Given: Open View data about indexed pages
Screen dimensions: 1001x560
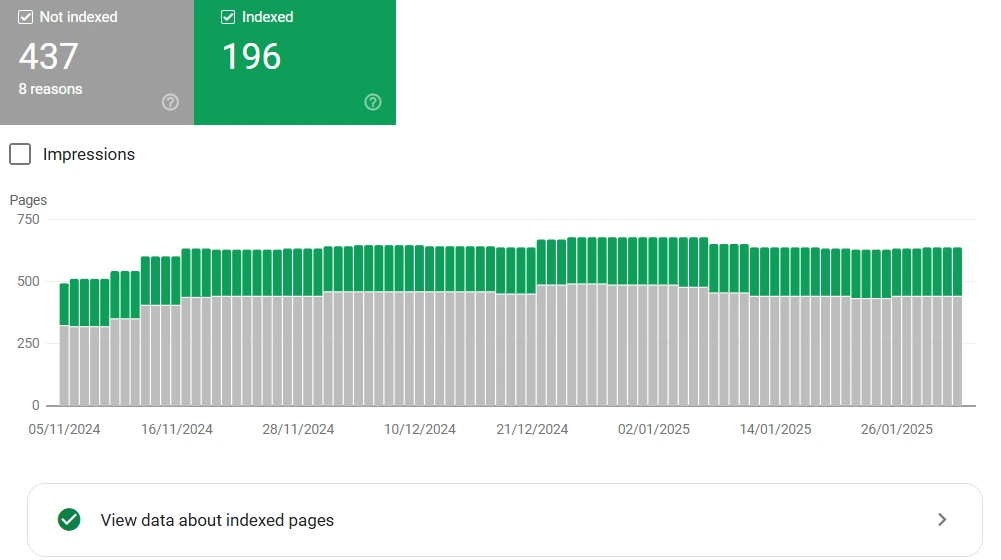Looking at the screenshot, I should (x=504, y=520).
